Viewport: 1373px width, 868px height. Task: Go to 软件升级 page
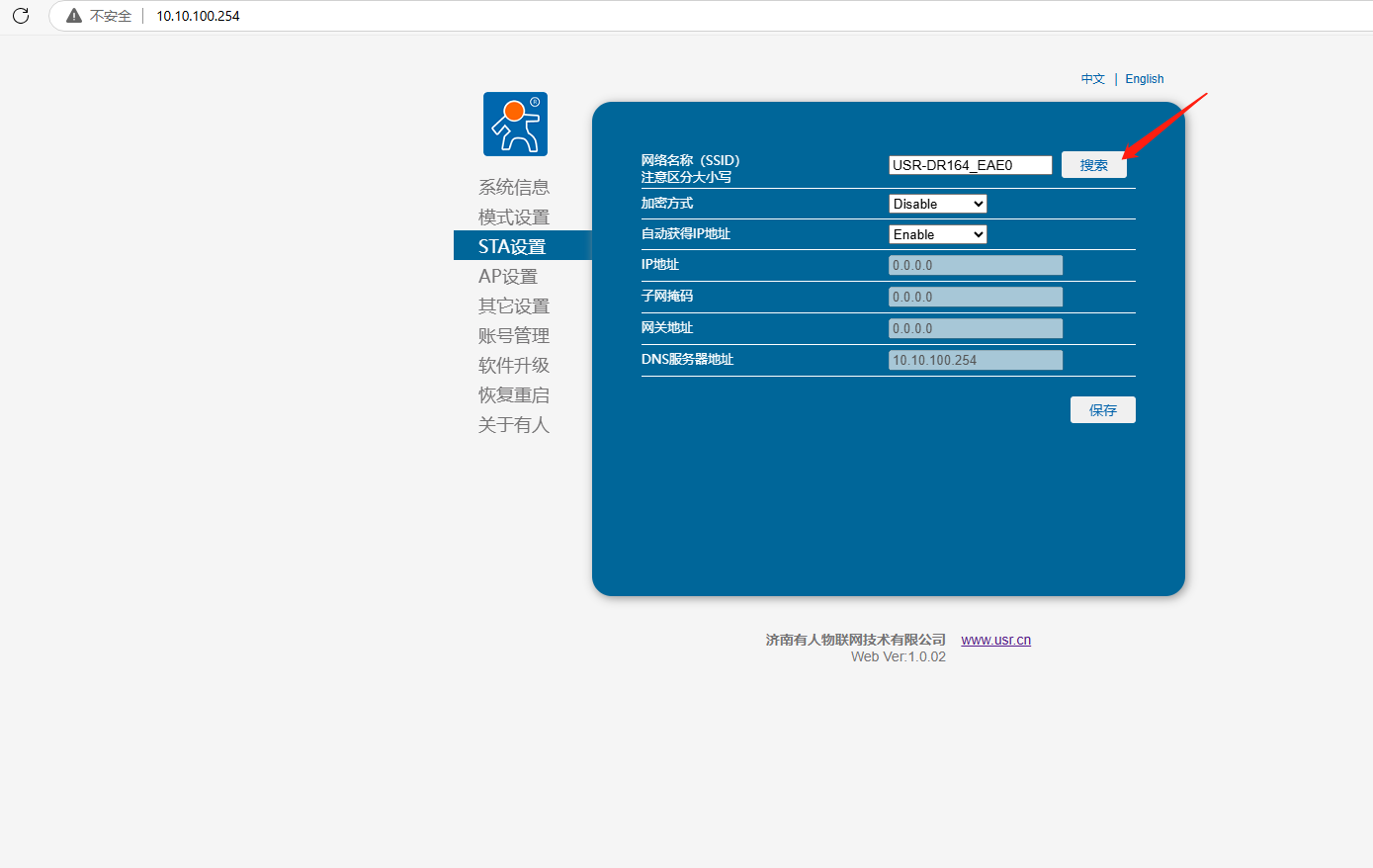point(513,365)
